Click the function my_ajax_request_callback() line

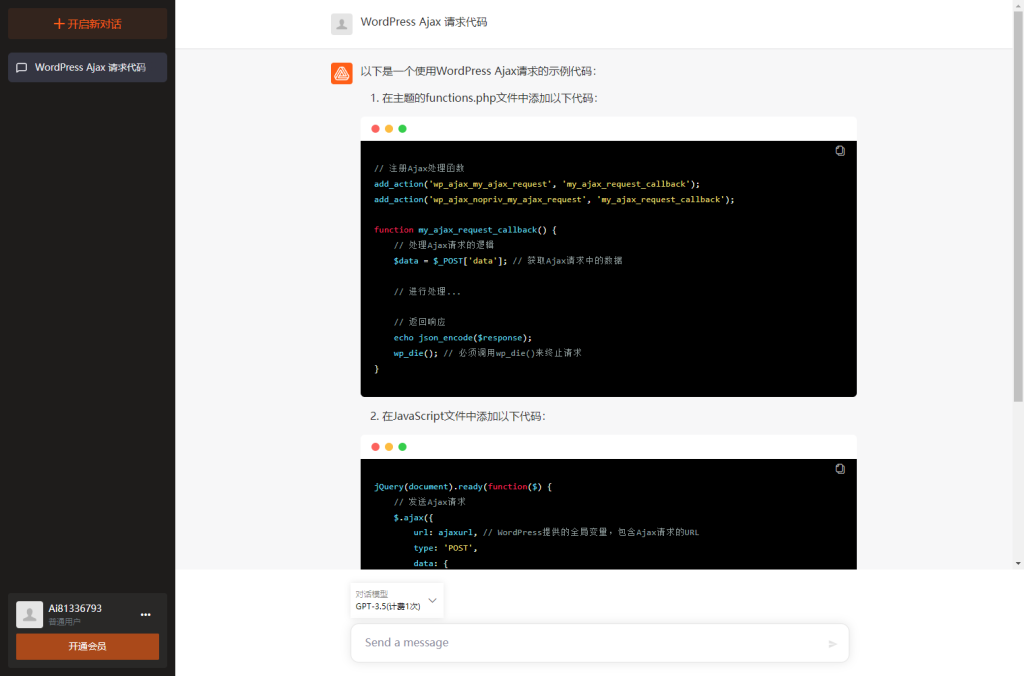465,230
